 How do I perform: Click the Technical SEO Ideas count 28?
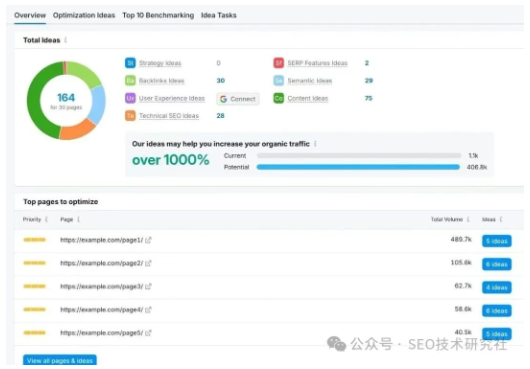coord(220,116)
